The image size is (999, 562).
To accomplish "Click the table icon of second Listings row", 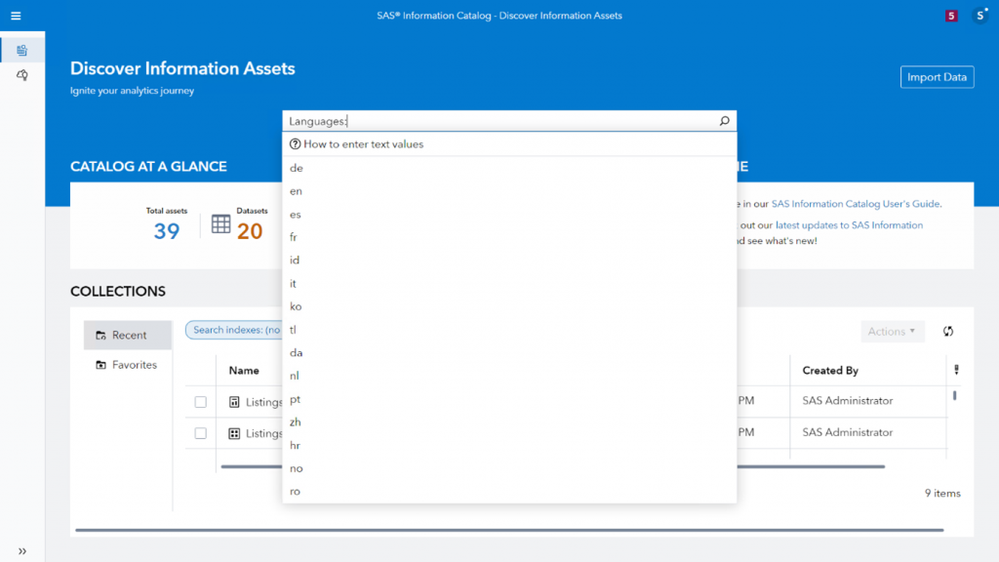I will click(234, 434).
